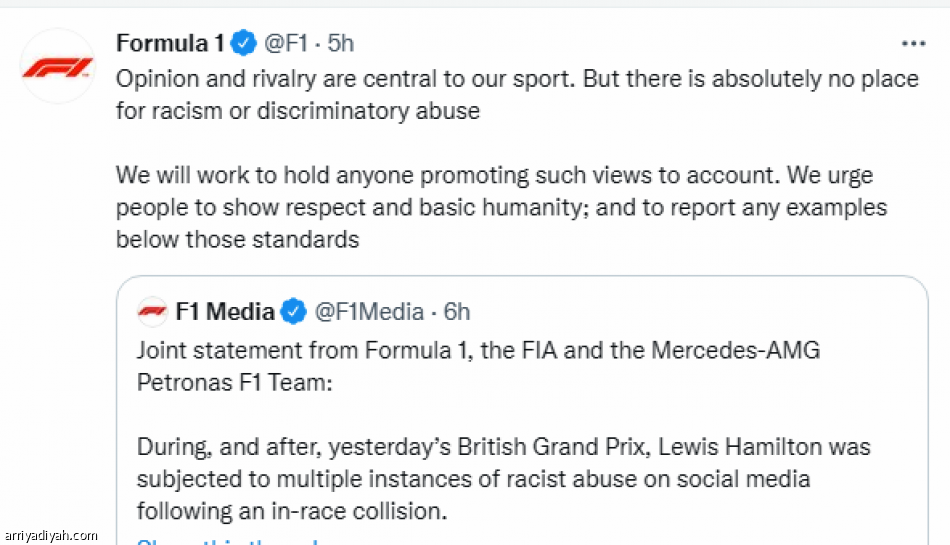The image size is (950, 545).
Task: Click the @F1 handle
Action: click(x=286, y=44)
